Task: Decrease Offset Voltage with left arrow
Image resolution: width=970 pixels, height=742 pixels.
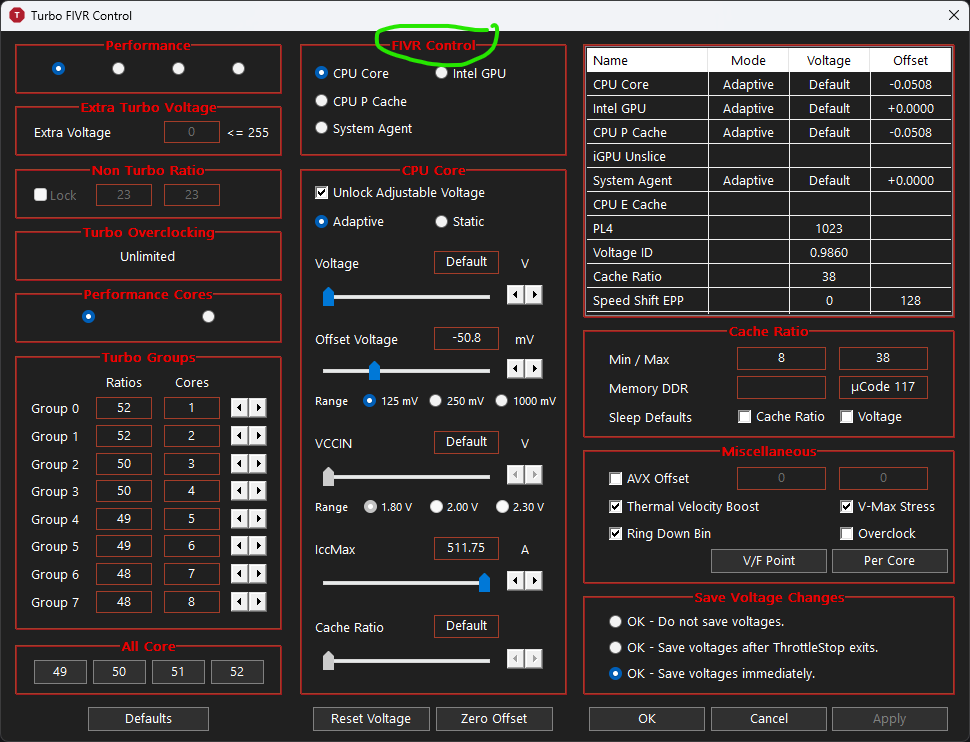Action: pos(515,369)
